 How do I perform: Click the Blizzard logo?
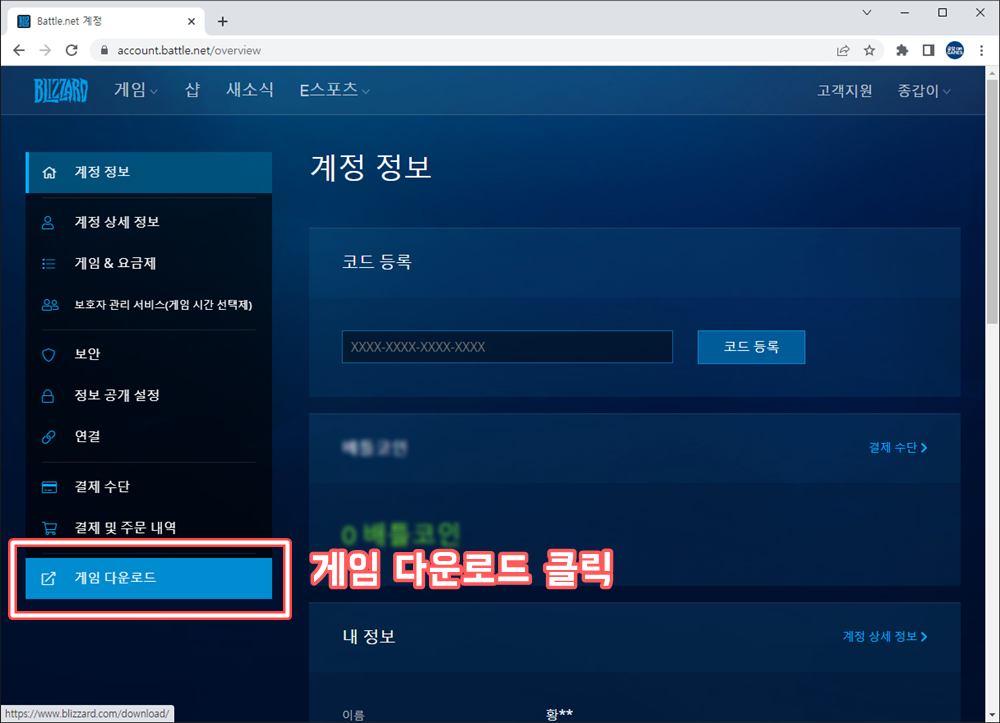pos(61,91)
